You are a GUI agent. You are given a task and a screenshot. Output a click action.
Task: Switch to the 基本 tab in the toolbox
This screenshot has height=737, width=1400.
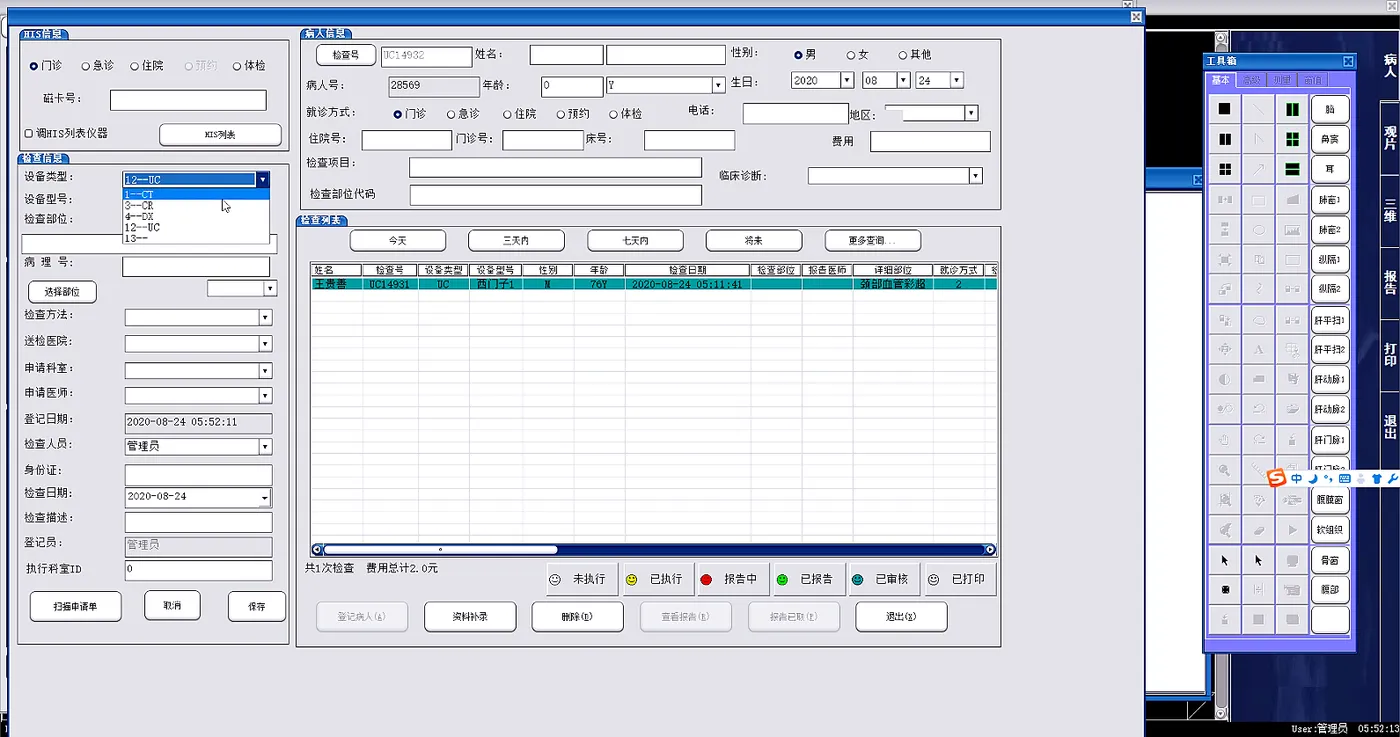1221,80
